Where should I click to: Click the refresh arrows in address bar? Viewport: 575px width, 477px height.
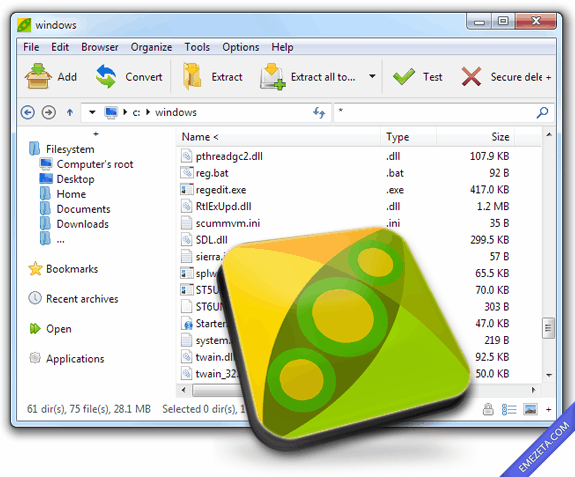point(319,112)
